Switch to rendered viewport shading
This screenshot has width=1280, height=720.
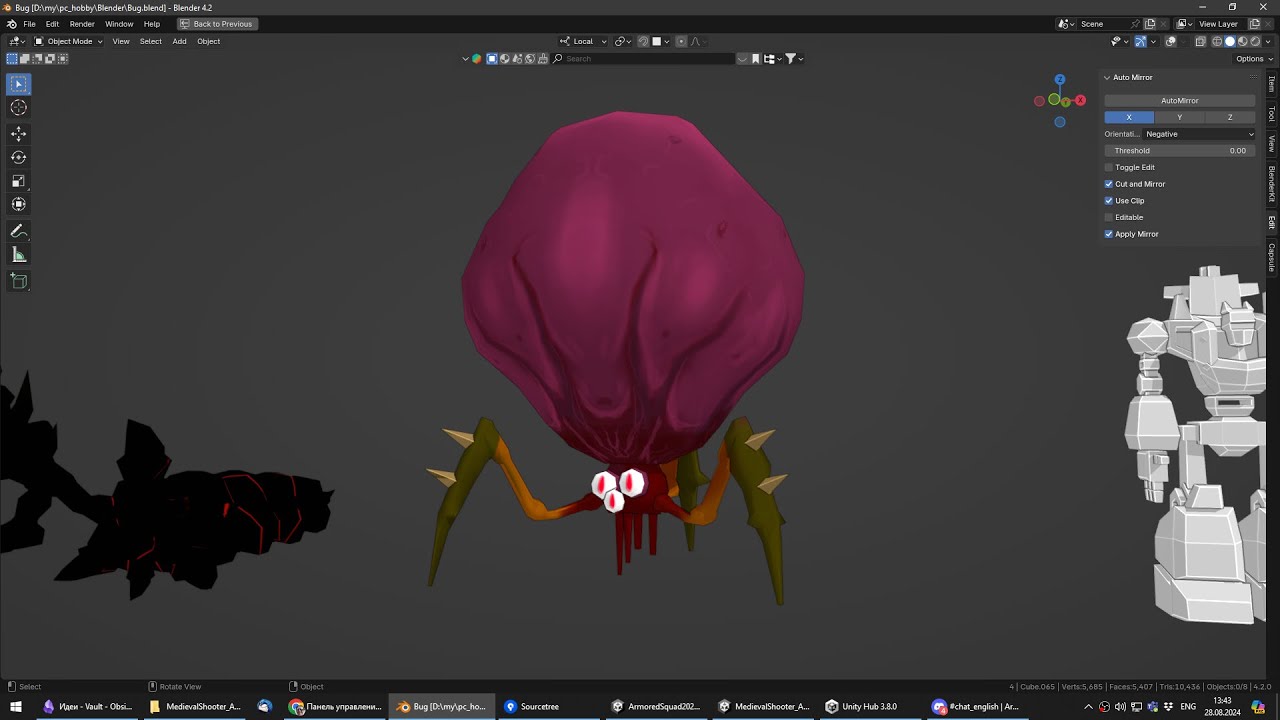click(1256, 41)
